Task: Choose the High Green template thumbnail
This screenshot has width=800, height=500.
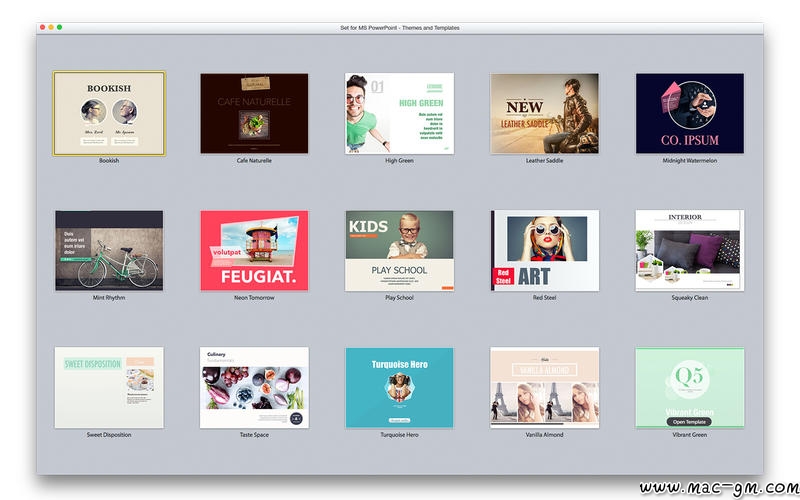Action: (x=399, y=113)
